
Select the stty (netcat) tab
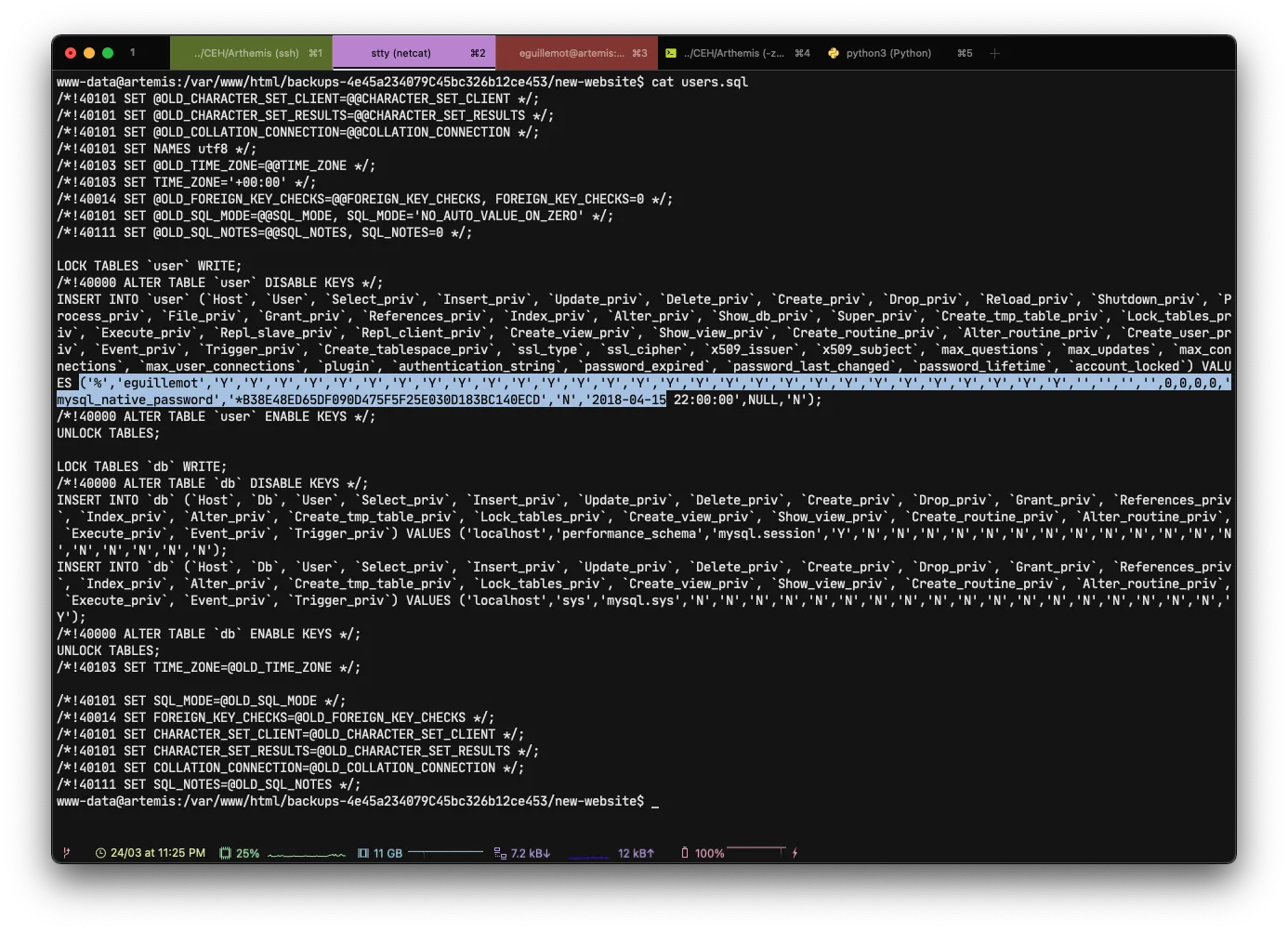pos(414,53)
